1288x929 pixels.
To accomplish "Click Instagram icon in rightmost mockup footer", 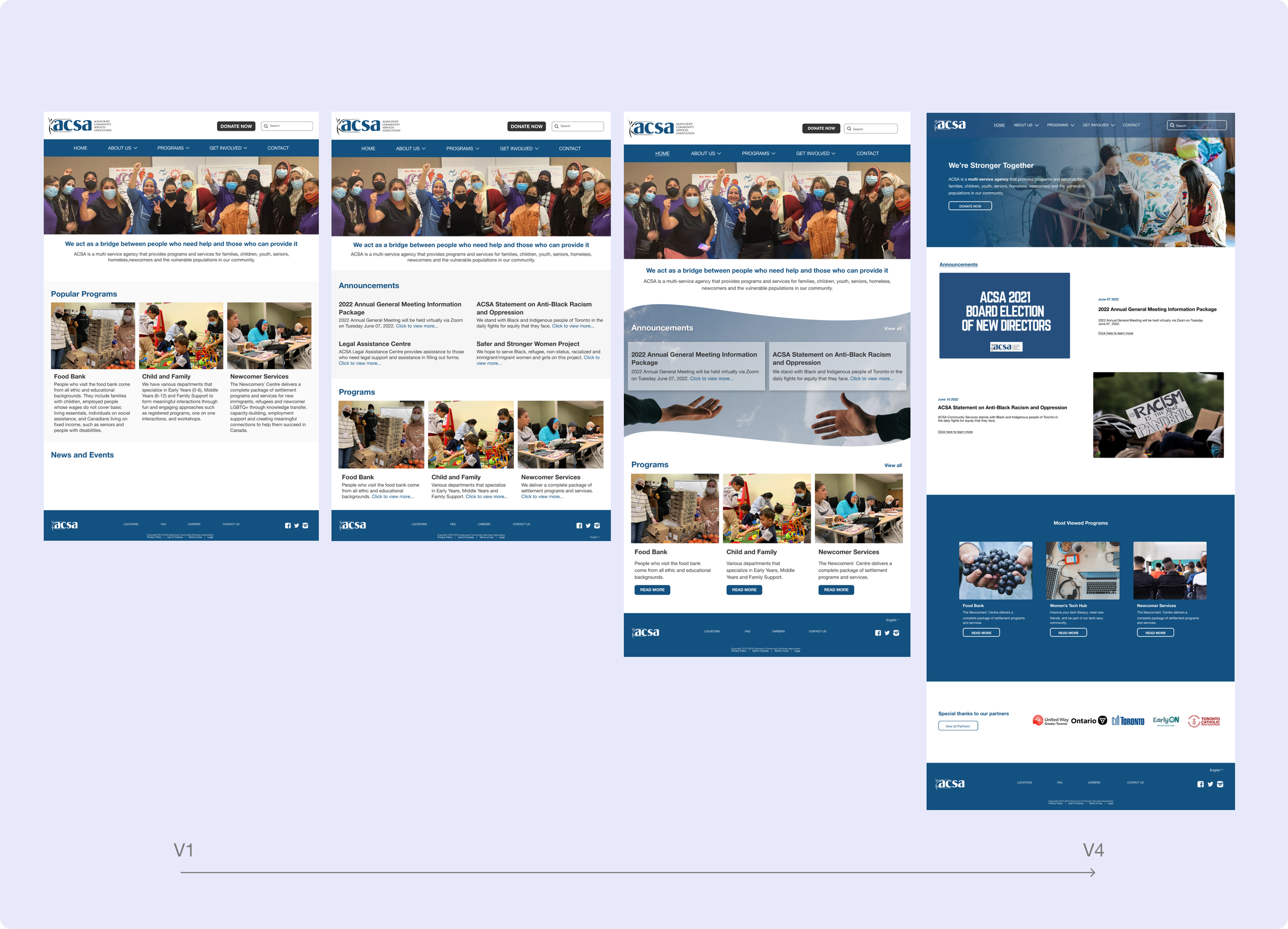I will 1220,784.
